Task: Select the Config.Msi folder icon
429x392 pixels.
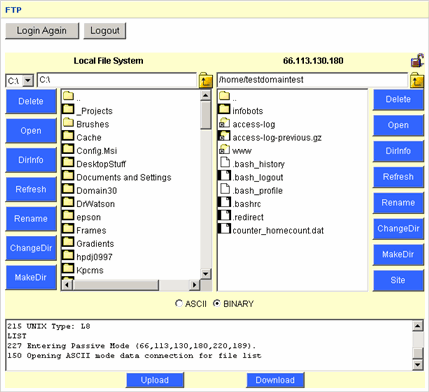Action: pyautogui.click(x=68, y=149)
